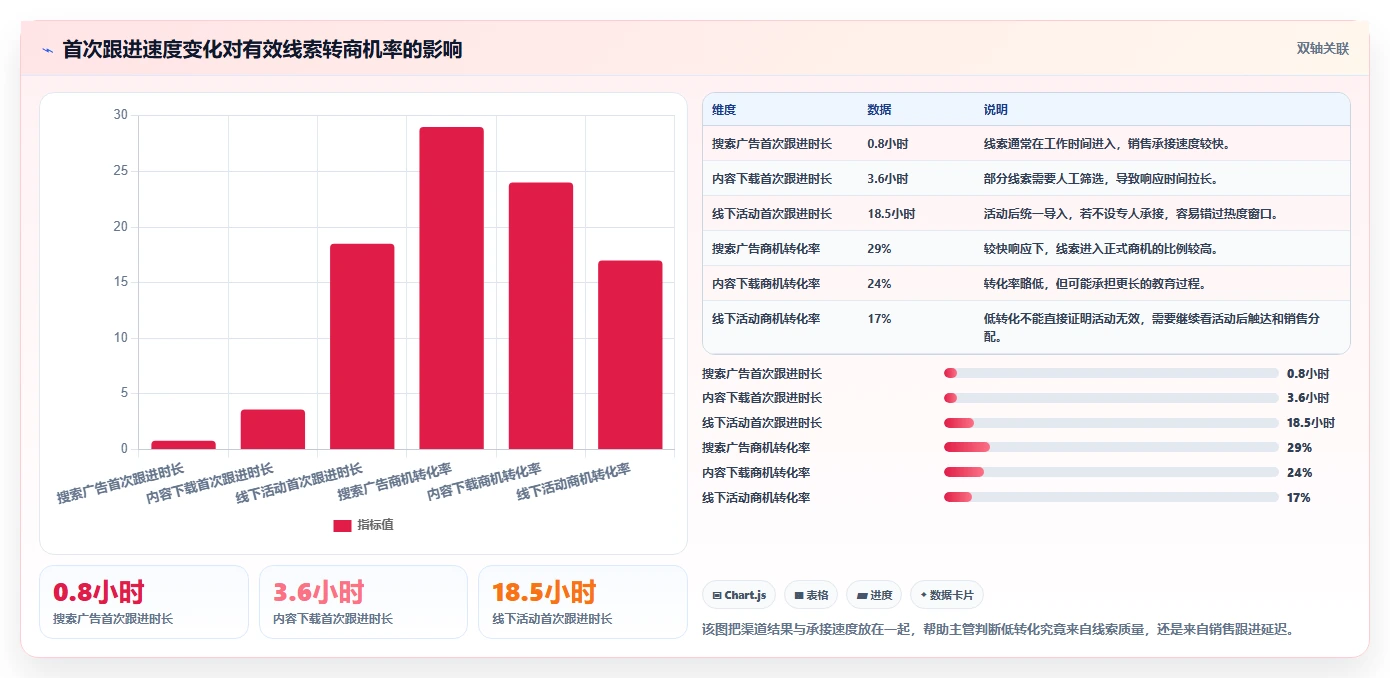Click the 0.8小时 progress bar

[x=1111, y=373]
